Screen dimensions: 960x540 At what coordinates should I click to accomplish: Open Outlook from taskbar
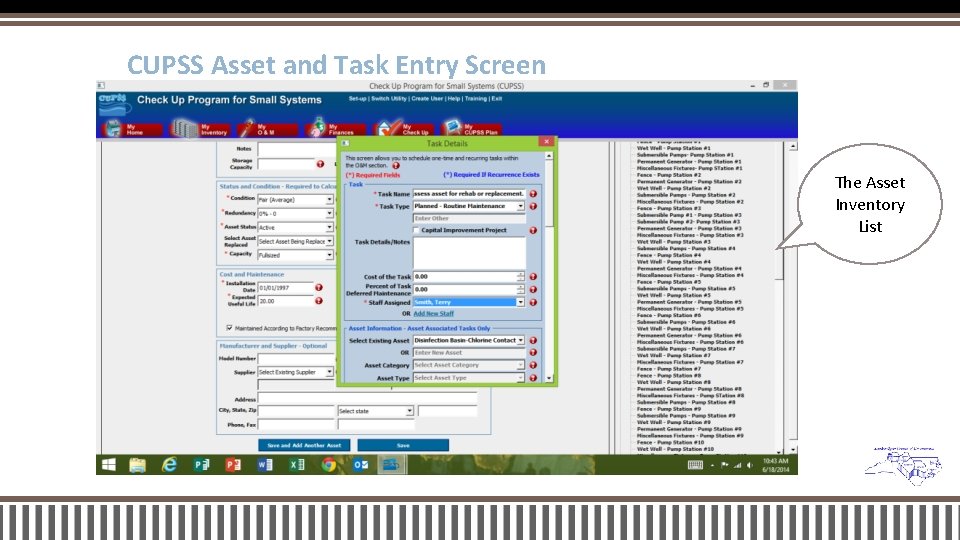point(361,465)
